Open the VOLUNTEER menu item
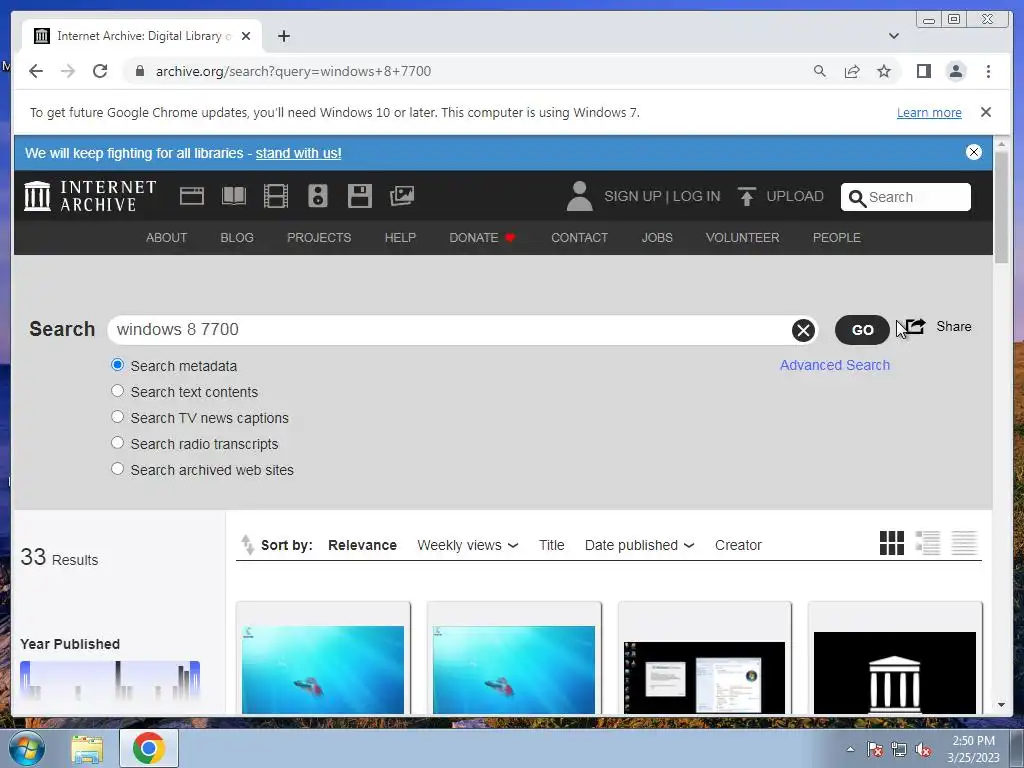Viewport: 1024px width, 768px height. 743,238
